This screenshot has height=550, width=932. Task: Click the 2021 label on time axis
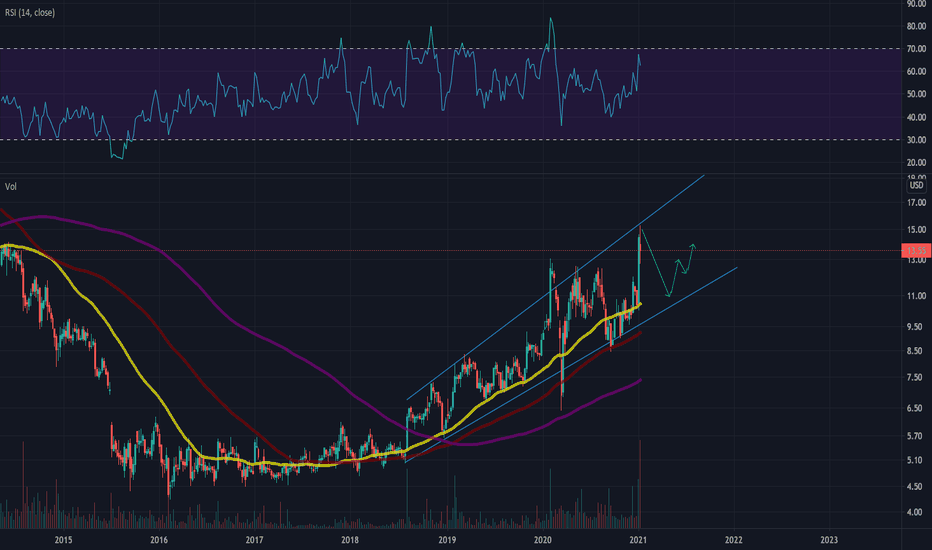click(x=638, y=540)
